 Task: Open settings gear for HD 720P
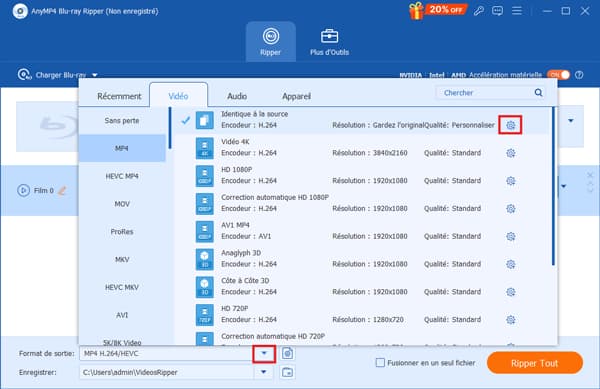click(510, 319)
